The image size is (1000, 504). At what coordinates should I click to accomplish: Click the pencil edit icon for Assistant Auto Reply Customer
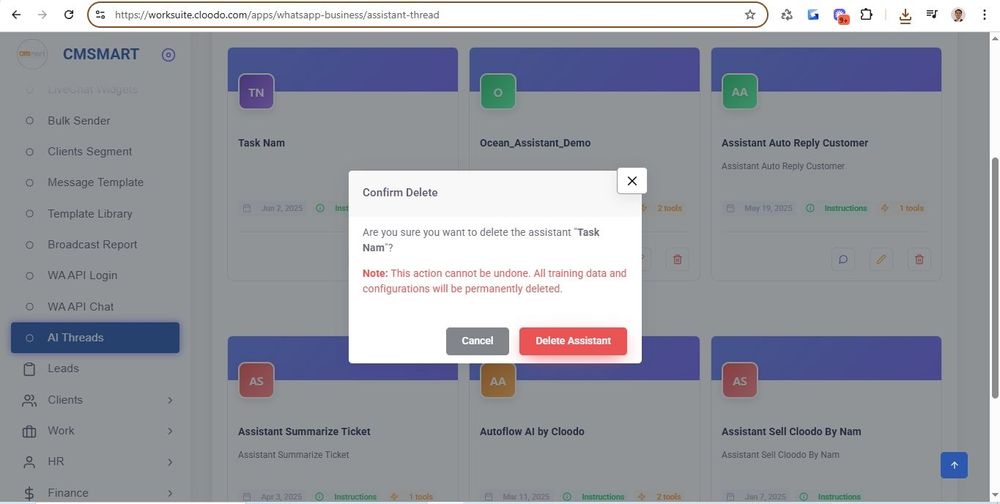881,259
